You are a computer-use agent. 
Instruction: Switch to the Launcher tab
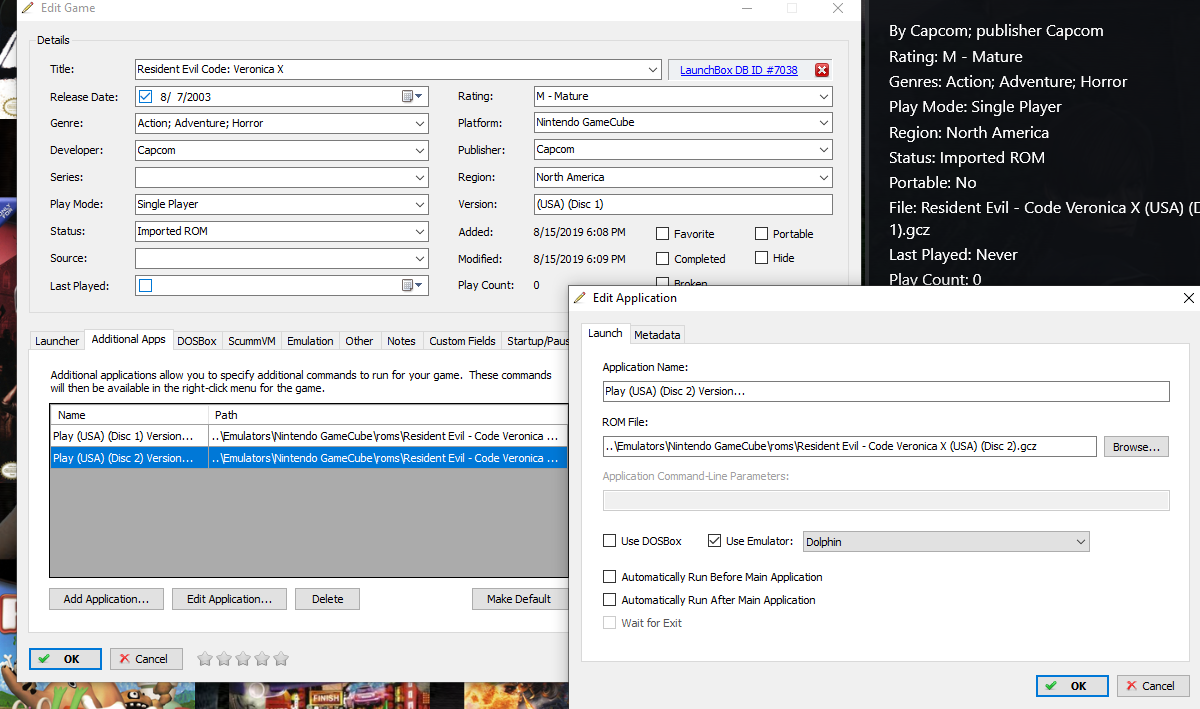click(57, 341)
